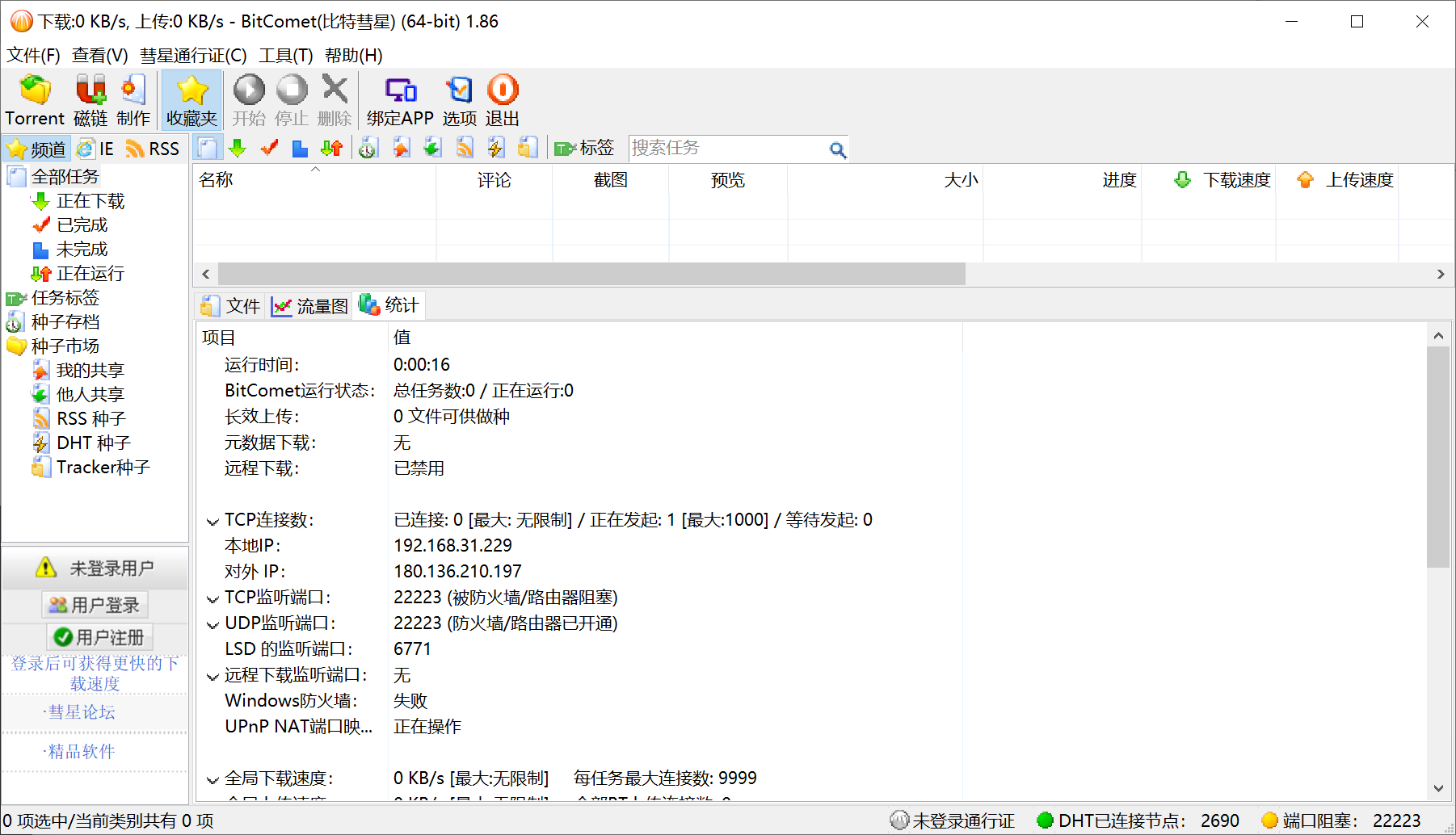
Task: Open the 文件 detail tab
Action: coord(231,306)
